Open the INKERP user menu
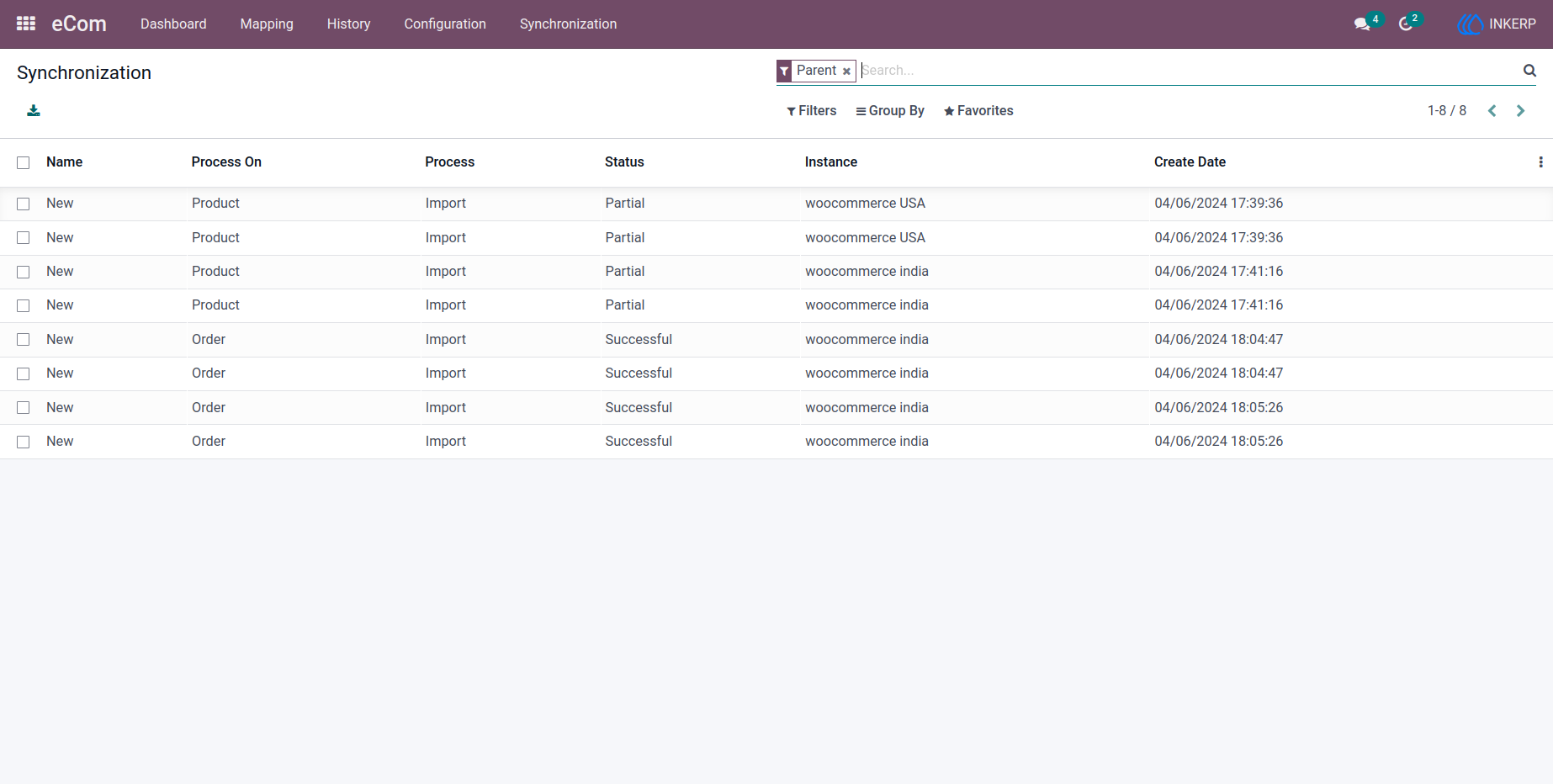This screenshot has height=784, width=1553. pyautogui.click(x=1497, y=24)
